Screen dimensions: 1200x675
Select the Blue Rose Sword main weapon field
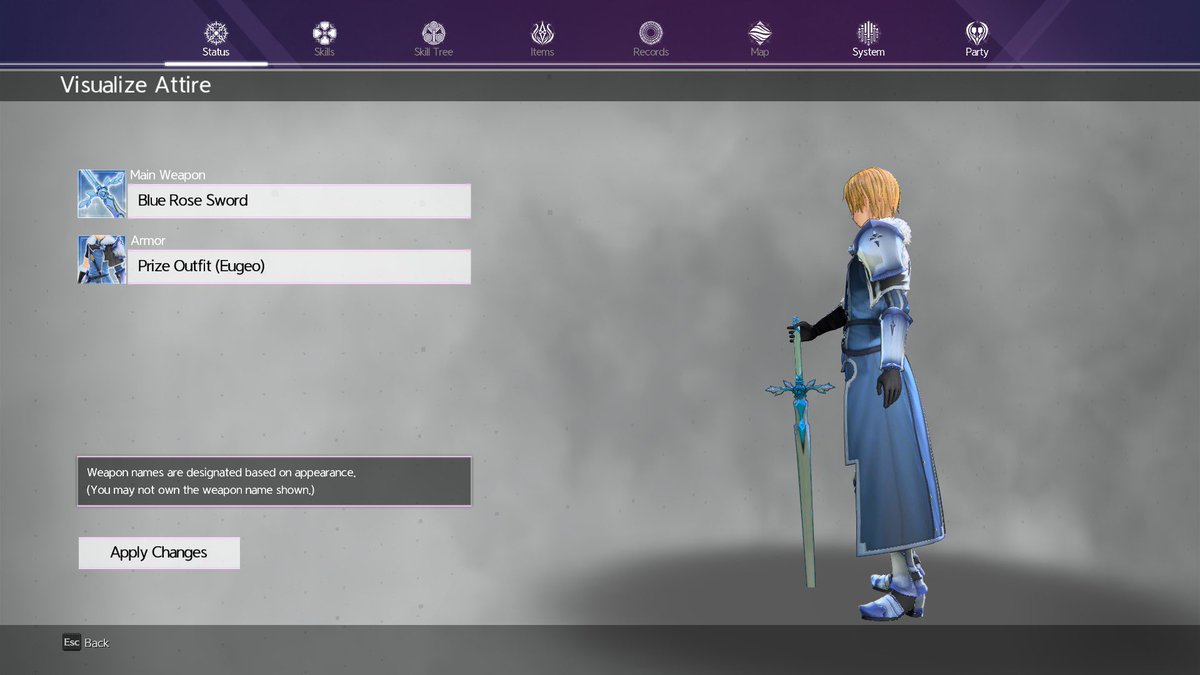300,200
